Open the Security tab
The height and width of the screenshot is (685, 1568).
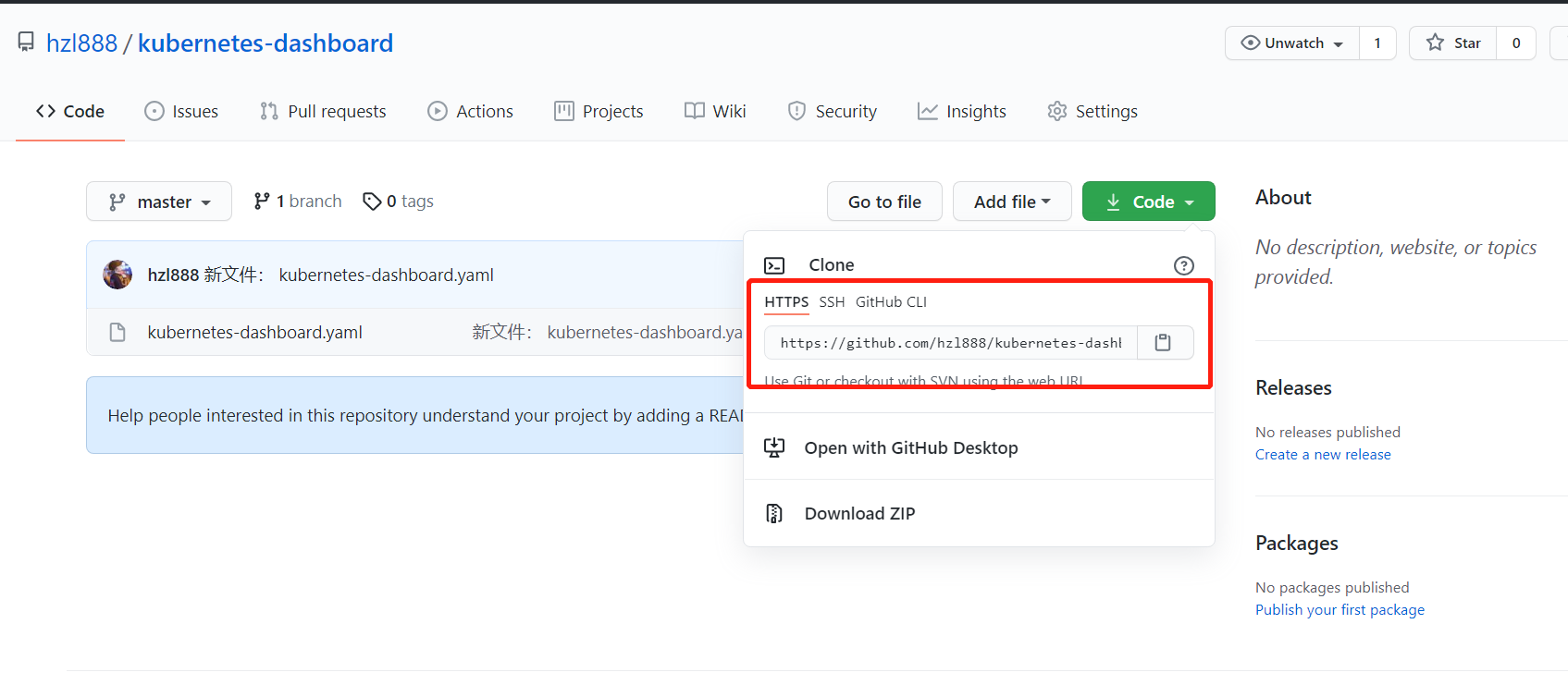pyautogui.click(x=832, y=111)
